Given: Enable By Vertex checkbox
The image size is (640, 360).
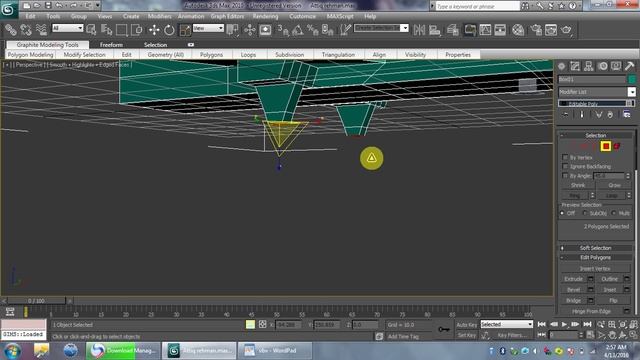Looking at the screenshot, I should [x=565, y=157].
